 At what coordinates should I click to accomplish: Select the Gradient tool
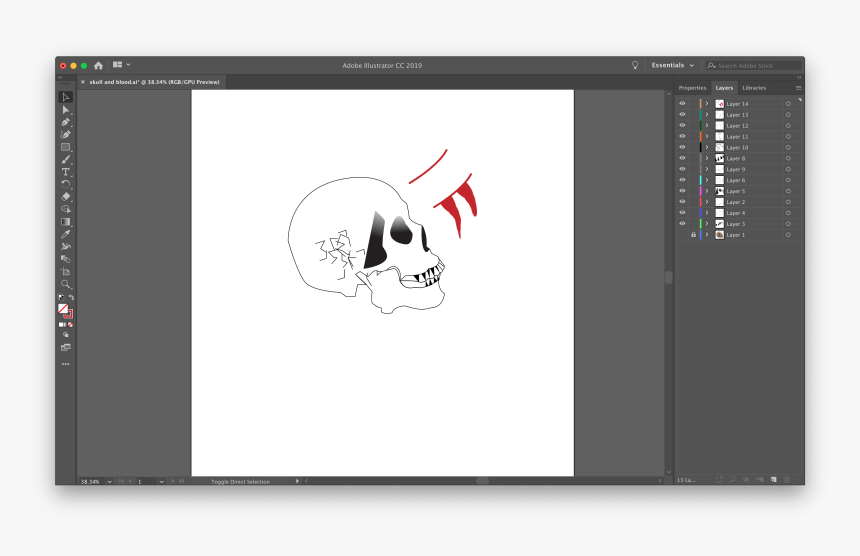[x=65, y=222]
